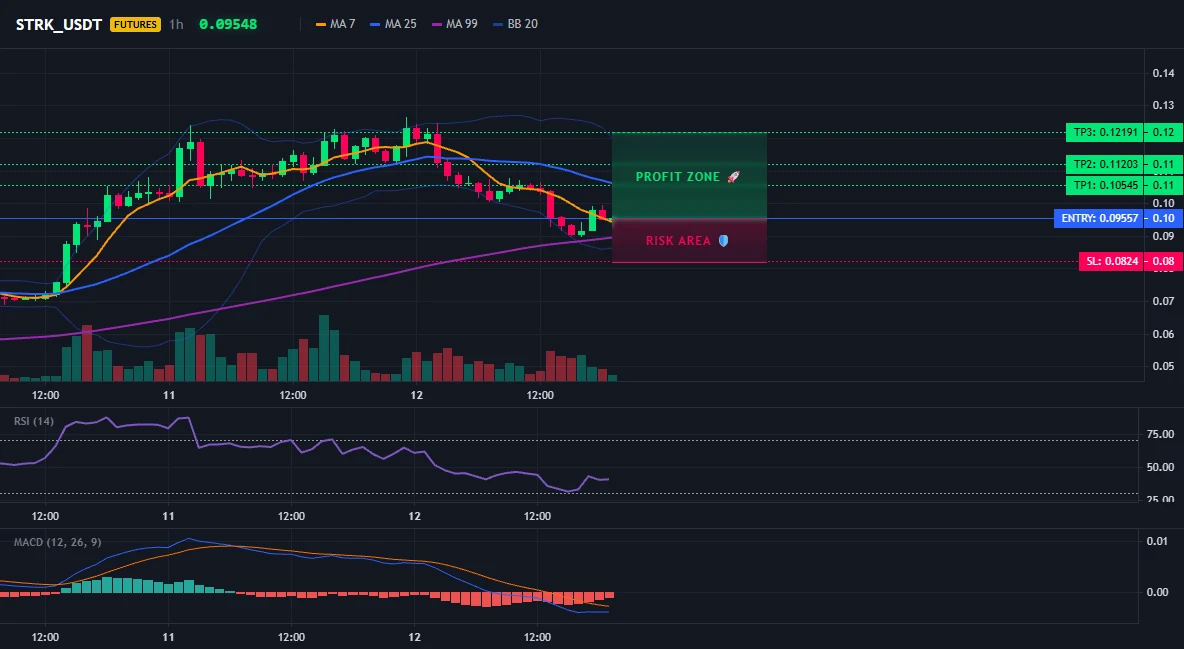1184x649 pixels.
Task: Click the 0.00 value on the MACD axis
Action: pos(1158,592)
